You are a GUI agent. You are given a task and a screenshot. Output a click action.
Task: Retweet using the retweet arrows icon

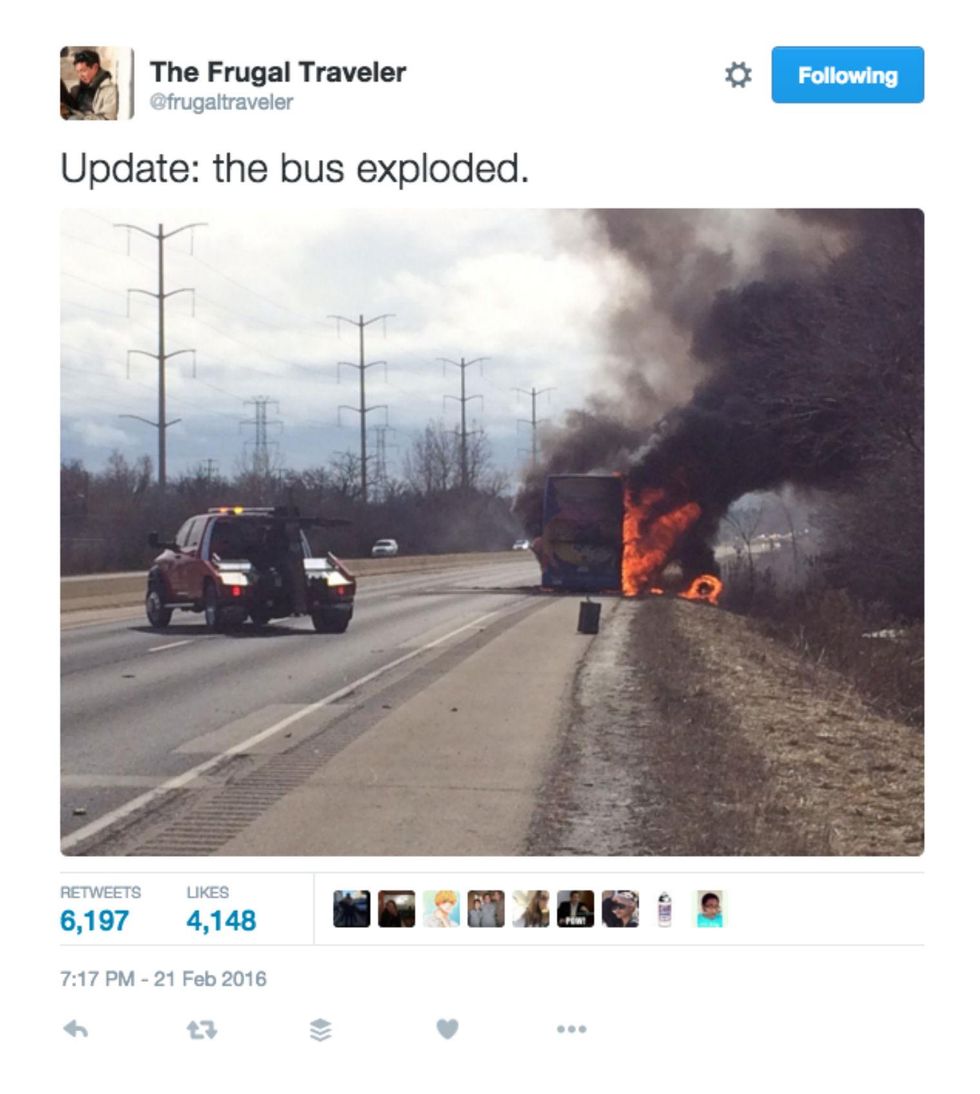coord(202,1030)
